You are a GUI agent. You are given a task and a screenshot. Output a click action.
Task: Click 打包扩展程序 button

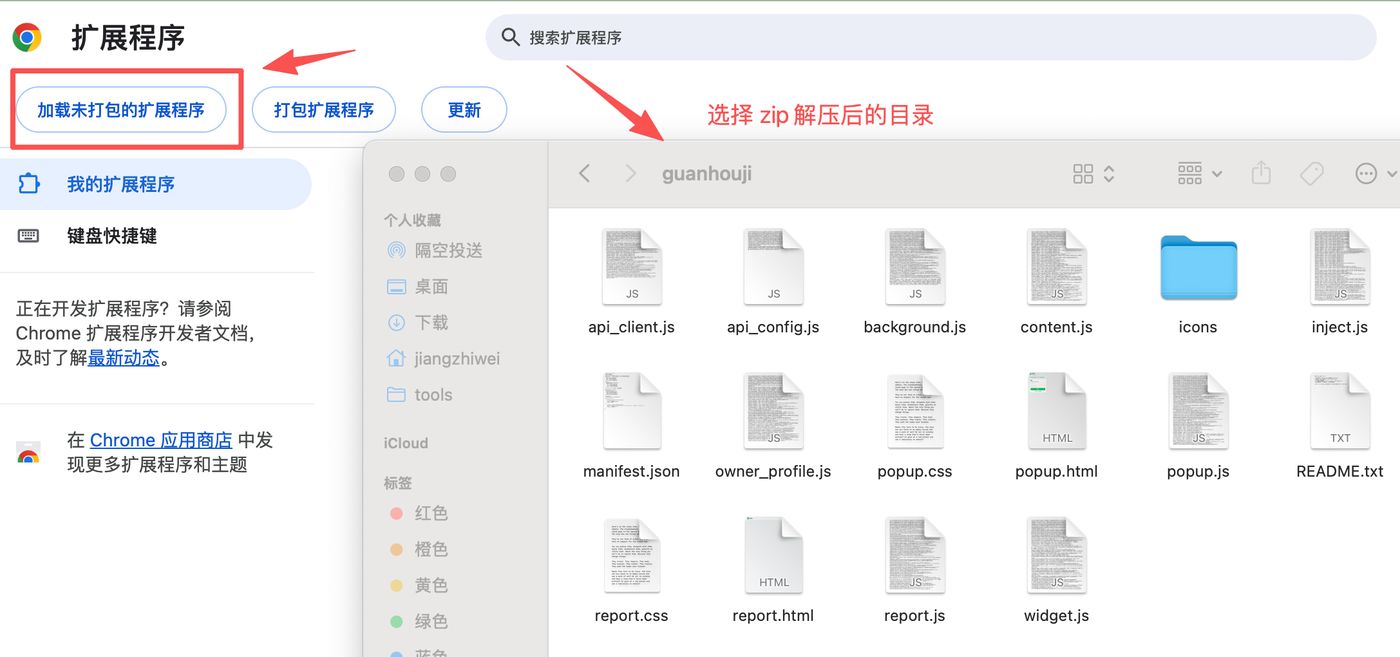pos(324,110)
